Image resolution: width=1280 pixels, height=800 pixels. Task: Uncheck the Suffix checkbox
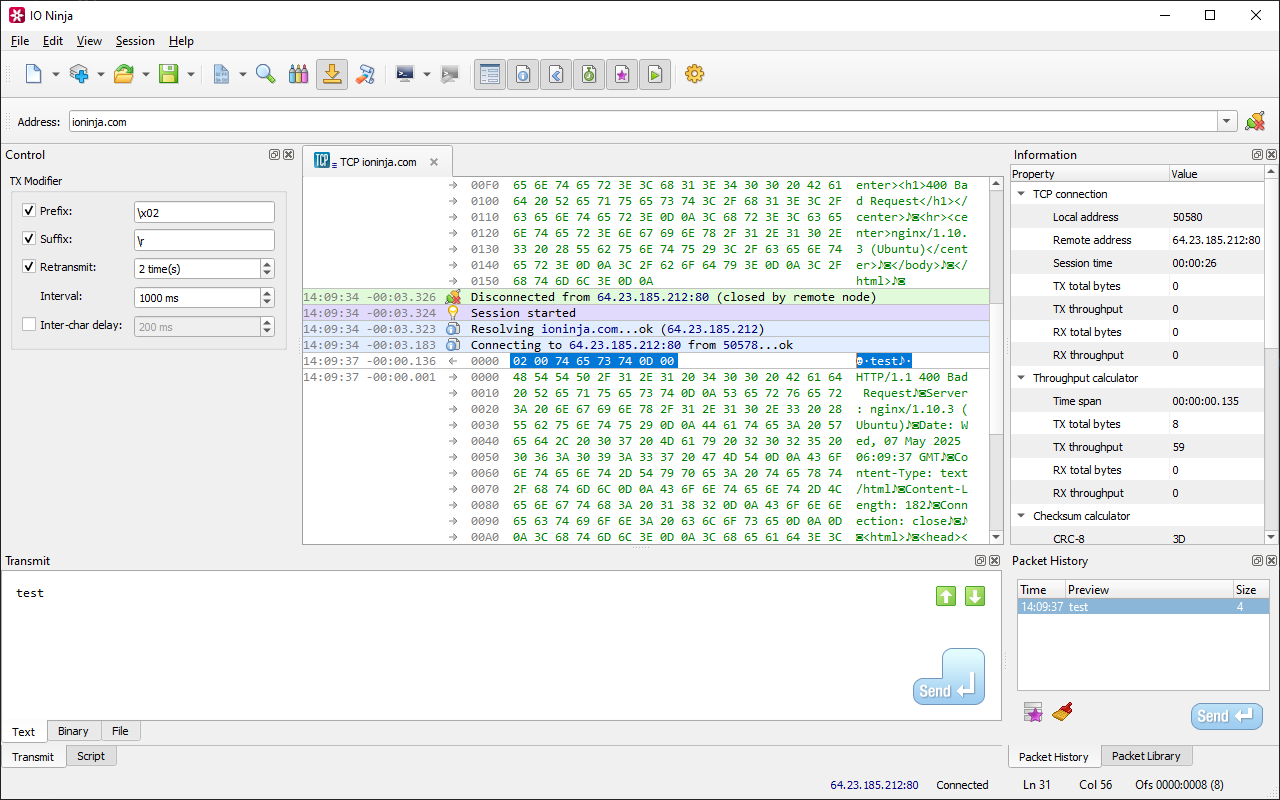point(29,239)
